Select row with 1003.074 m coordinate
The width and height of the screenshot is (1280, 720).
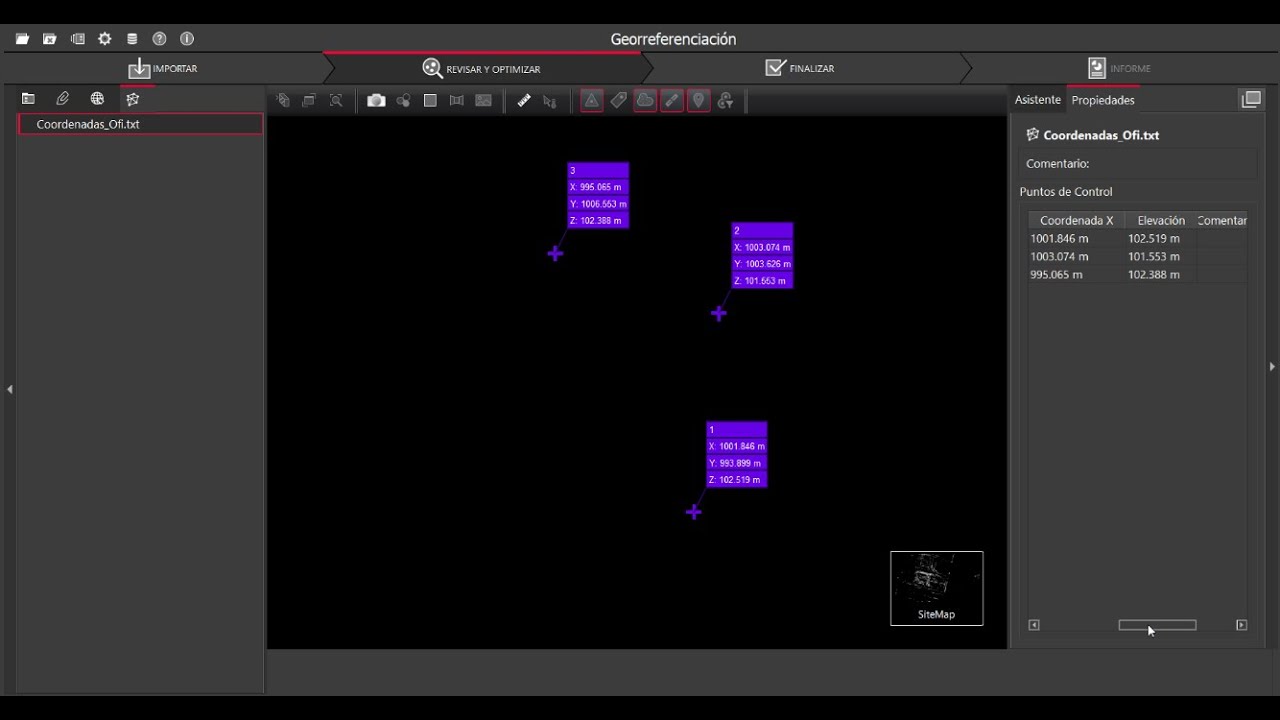(x=1138, y=257)
